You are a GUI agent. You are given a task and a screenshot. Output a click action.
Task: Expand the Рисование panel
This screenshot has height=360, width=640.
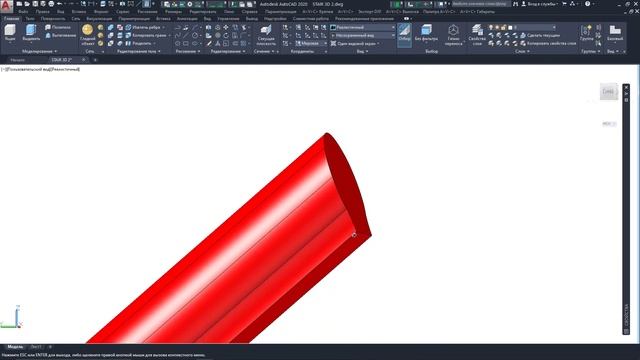coord(188,51)
